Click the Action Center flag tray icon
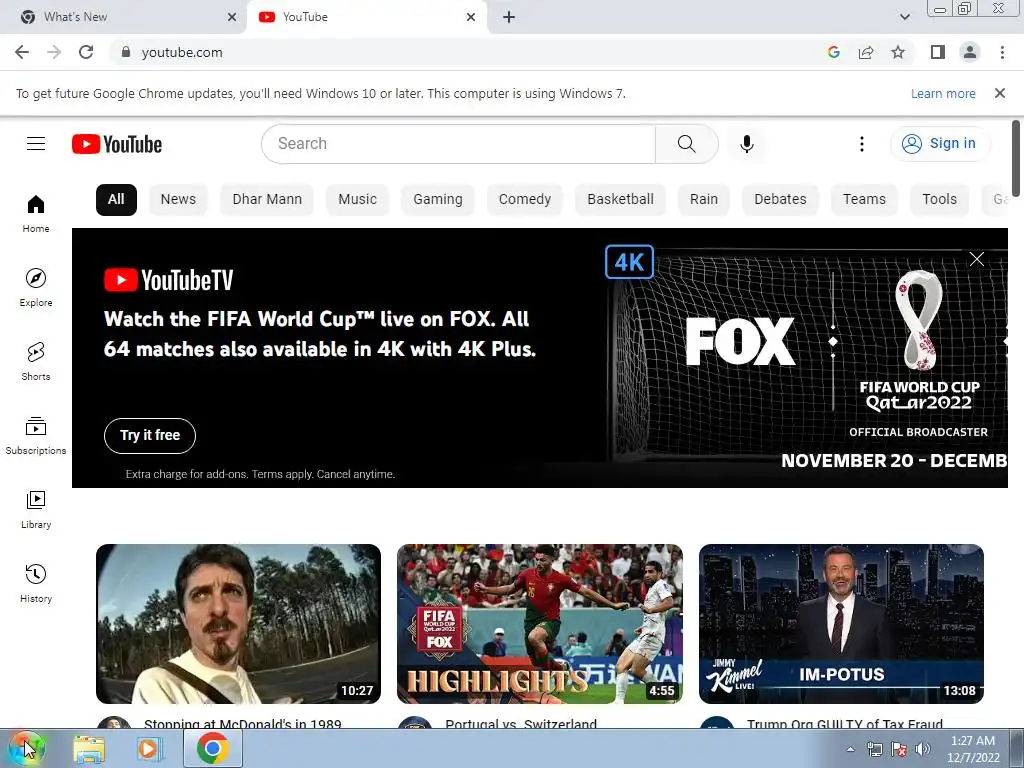Viewport: 1024px width, 768px height. point(899,749)
